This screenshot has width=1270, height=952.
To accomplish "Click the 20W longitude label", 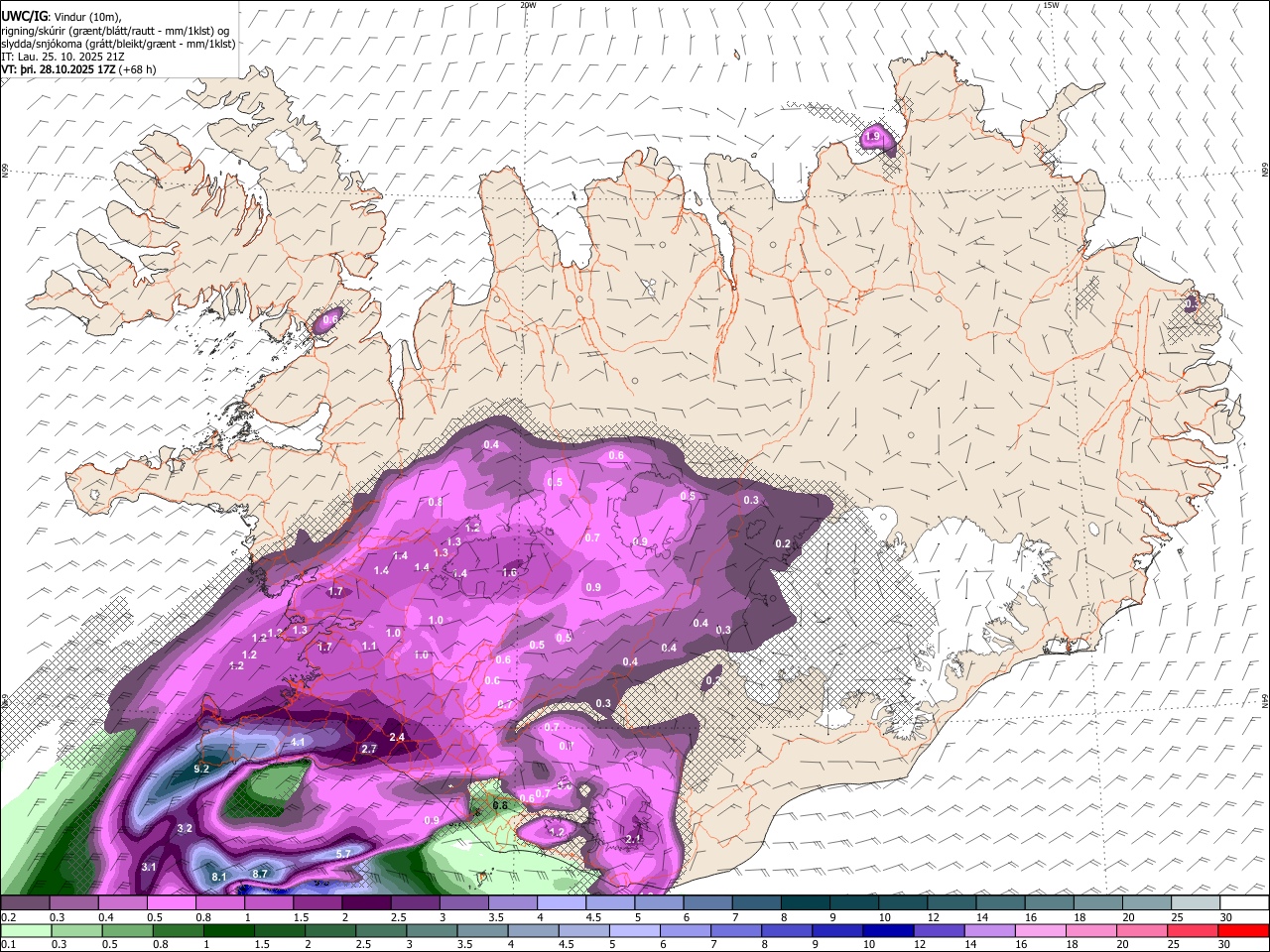I will [x=528, y=5].
